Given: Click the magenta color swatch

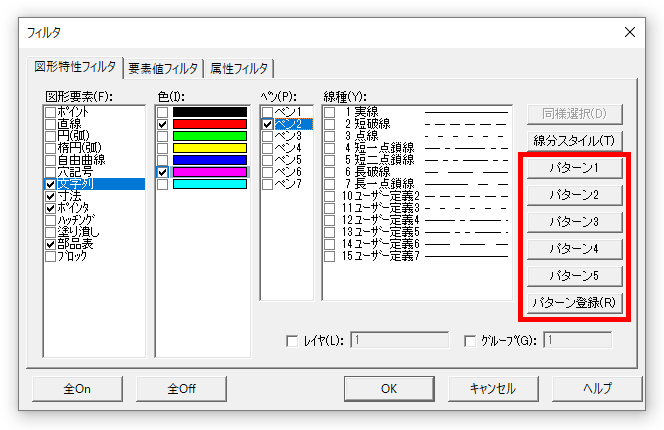Looking at the screenshot, I should [210, 172].
